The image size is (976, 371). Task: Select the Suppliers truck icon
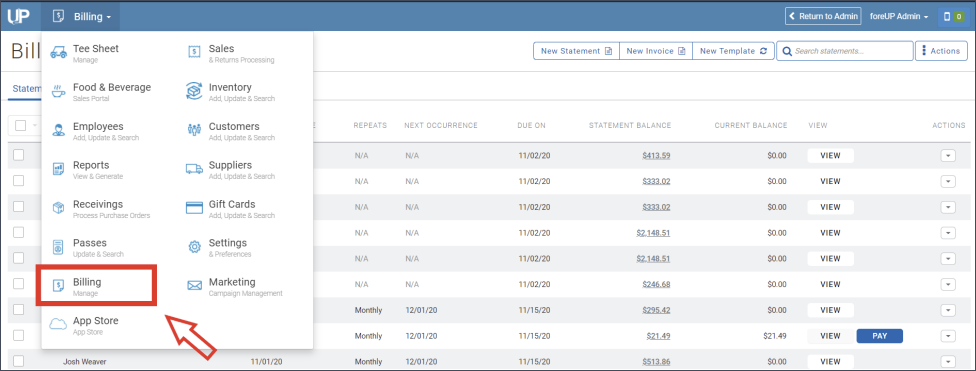click(194, 169)
